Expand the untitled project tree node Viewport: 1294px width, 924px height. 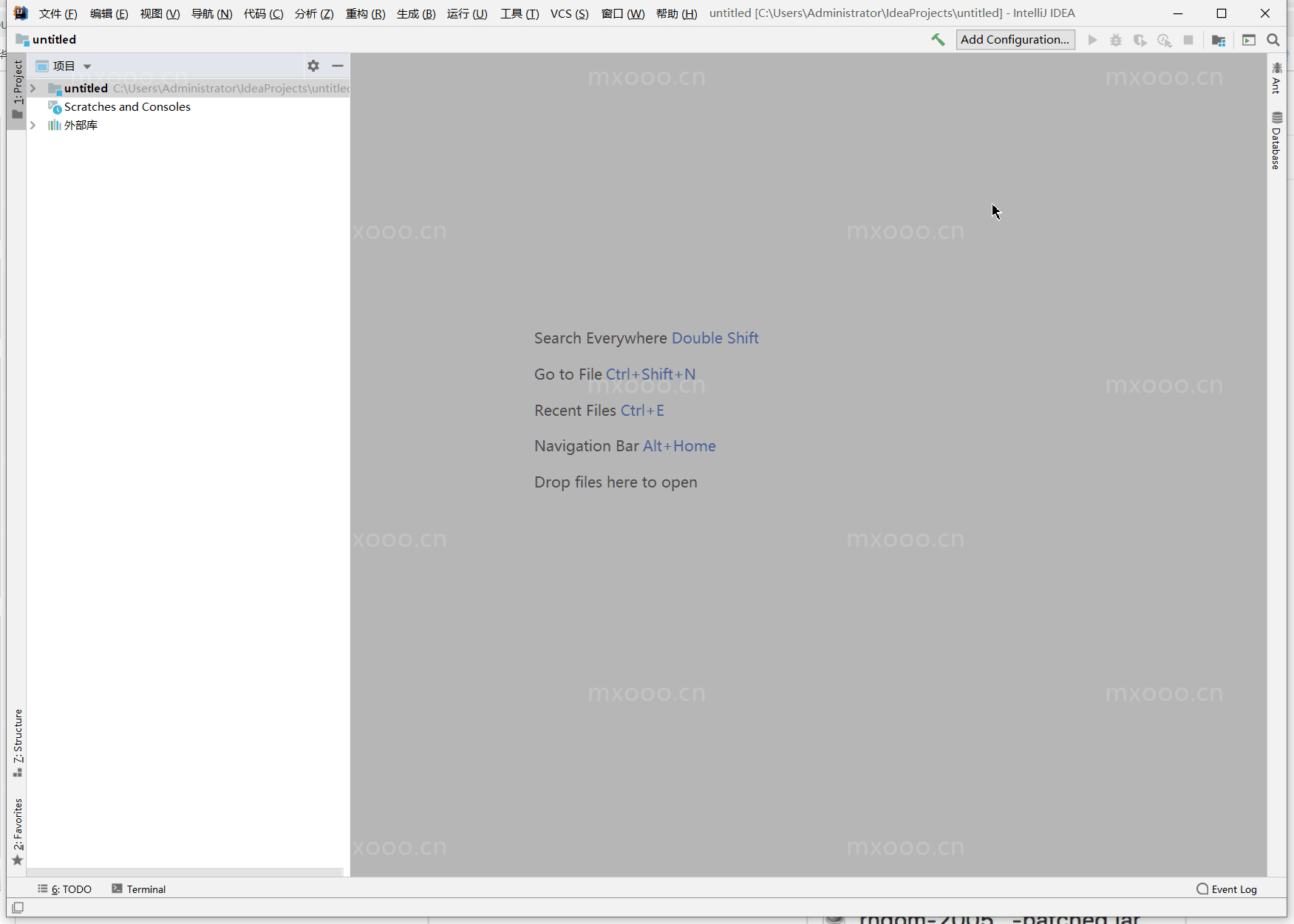pos(33,89)
